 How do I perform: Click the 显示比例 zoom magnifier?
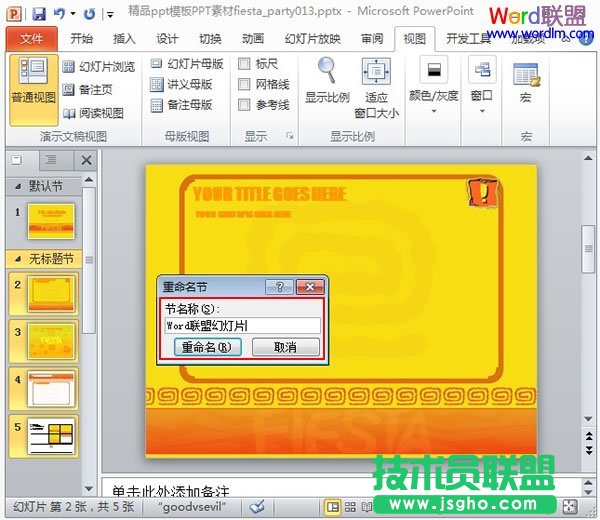327,80
